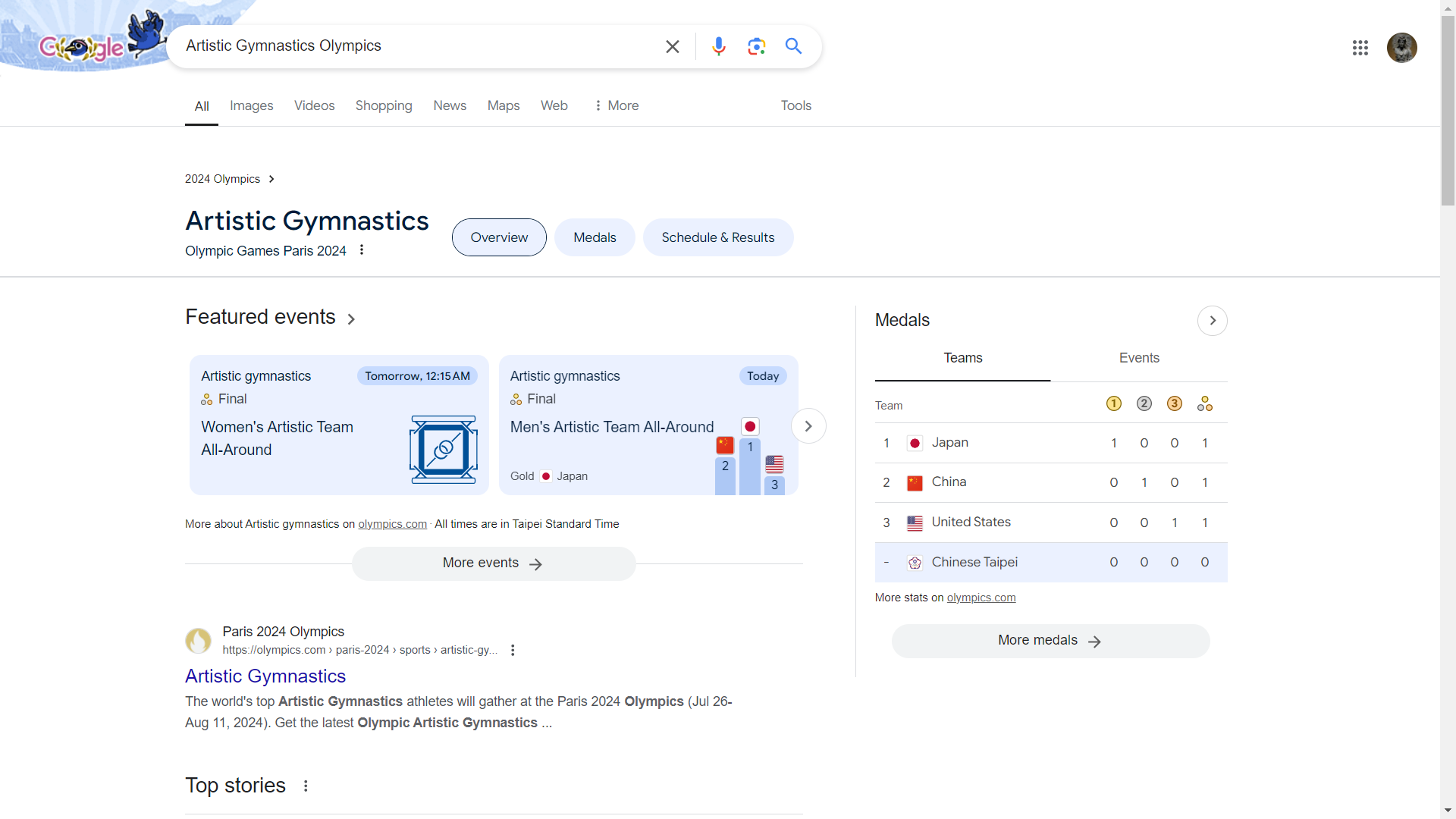Expand the 2024 Olympics breadcrumb chevron
1456x819 pixels.
pos(271,179)
